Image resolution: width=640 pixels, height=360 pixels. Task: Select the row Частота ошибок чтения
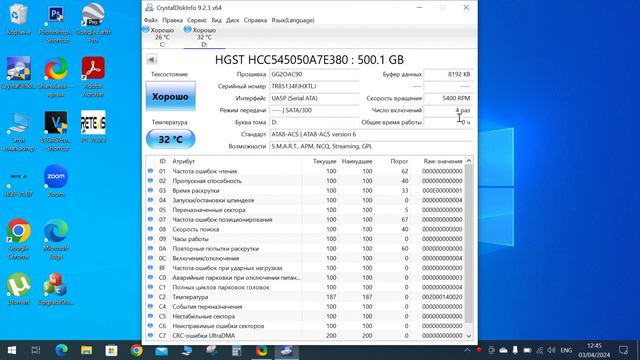[x=305, y=171]
